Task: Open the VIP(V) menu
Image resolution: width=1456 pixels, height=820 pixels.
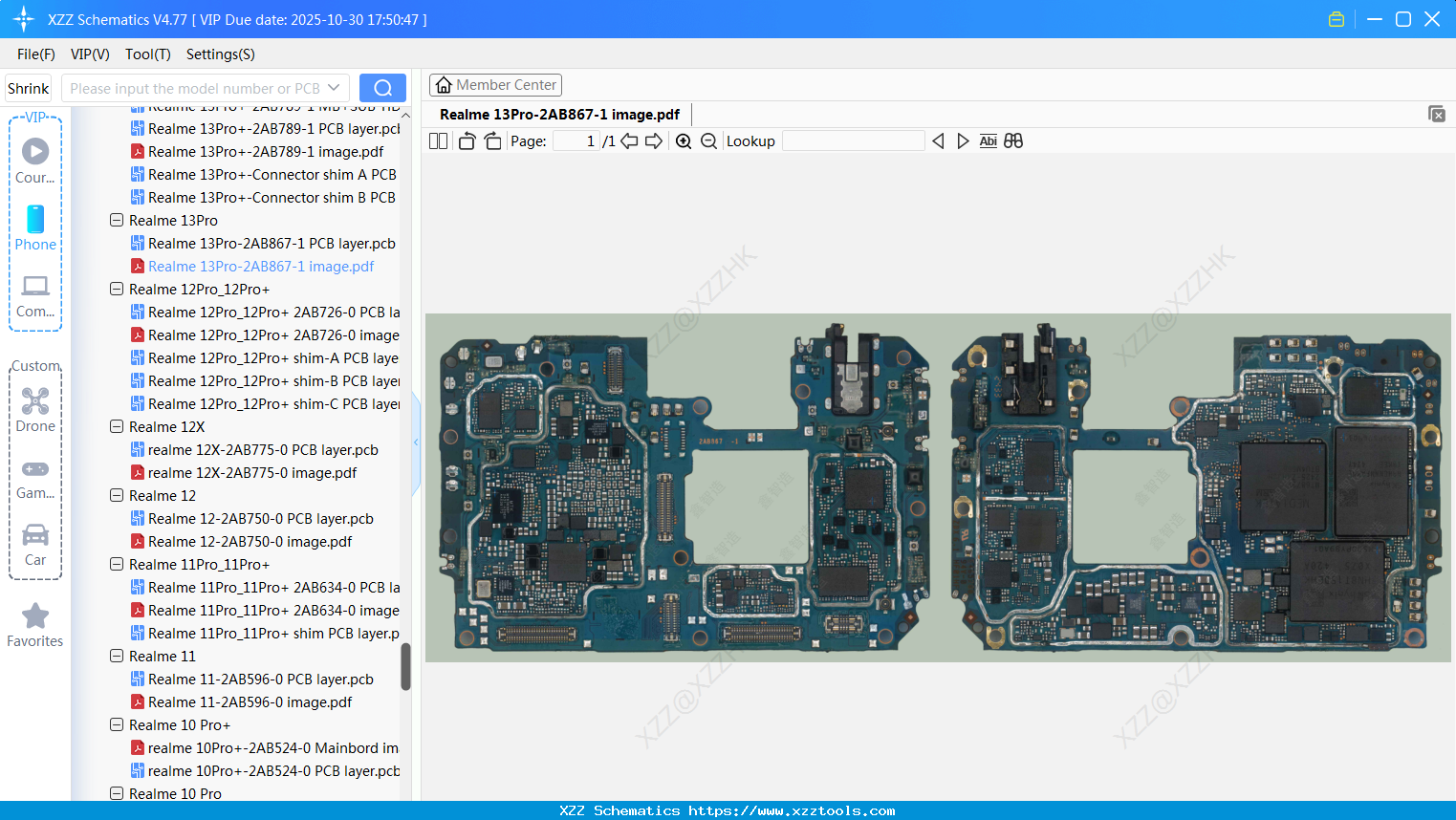Action: (x=90, y=54)
